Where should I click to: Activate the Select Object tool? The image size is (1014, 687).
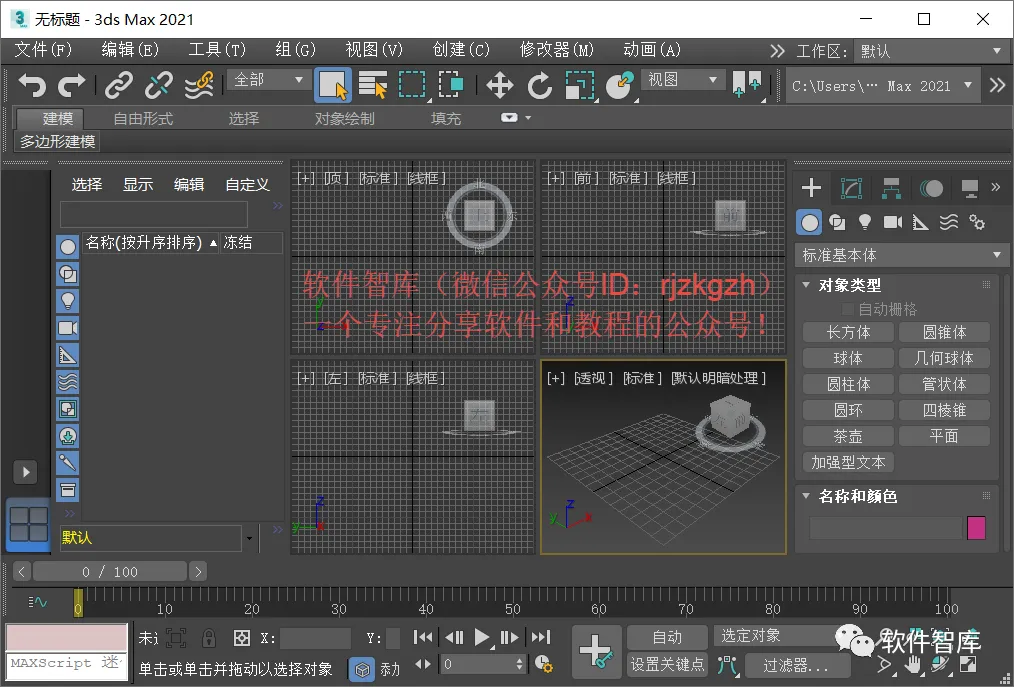pos(333,85)
